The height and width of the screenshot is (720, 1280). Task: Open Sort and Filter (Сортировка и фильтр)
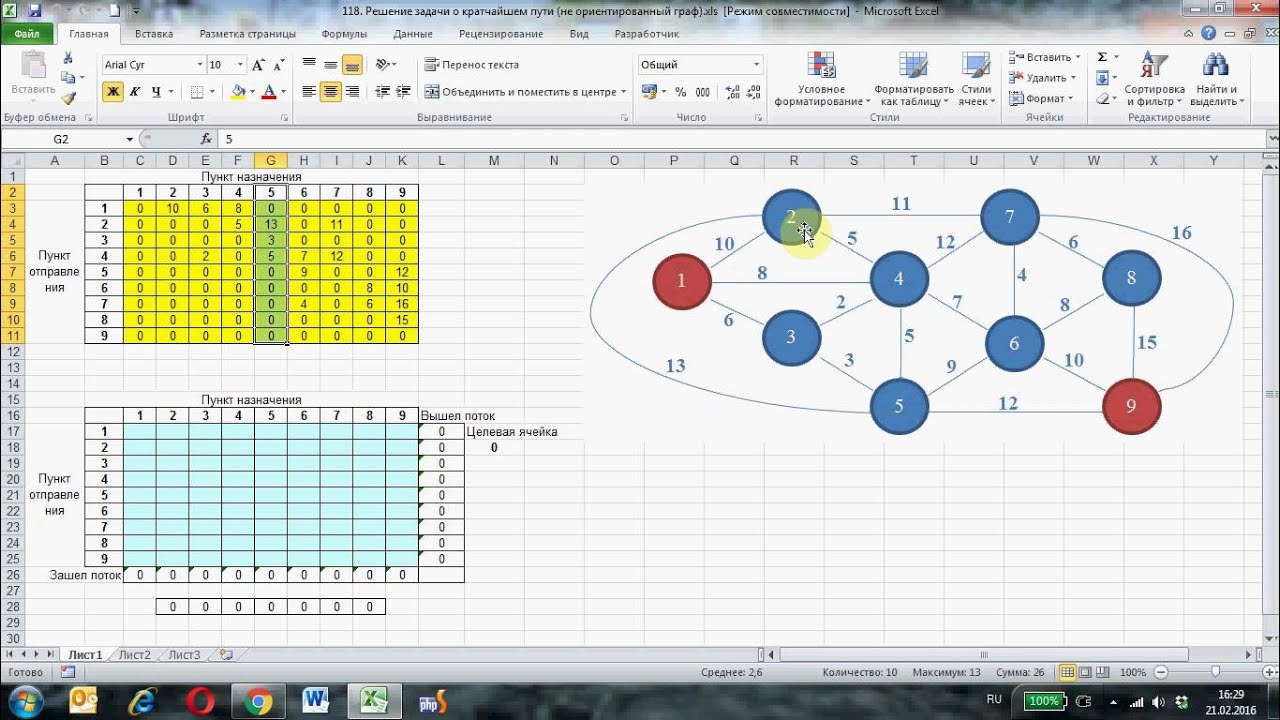click(1154, 79)
